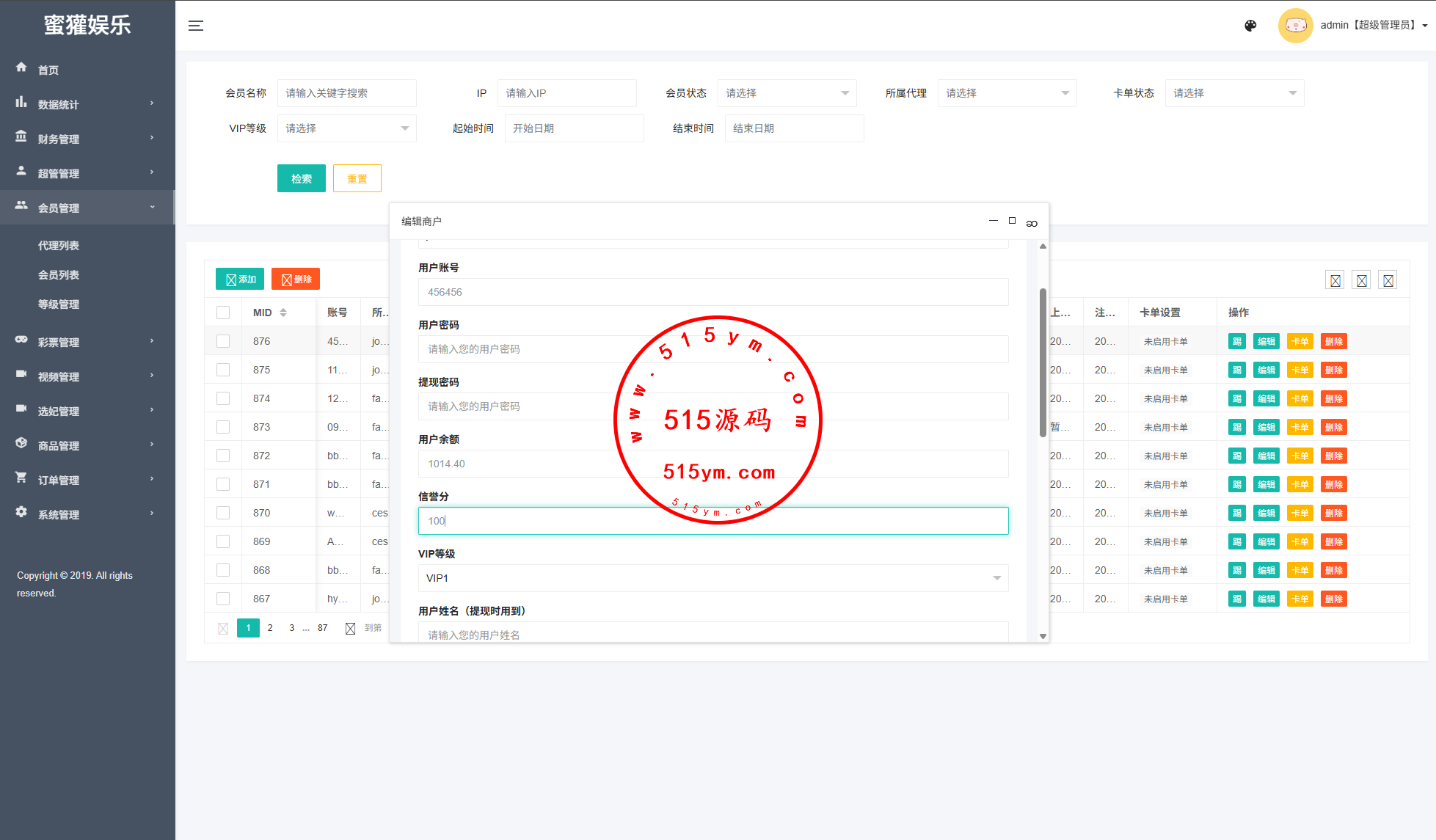Screen dimensions: 1436x840
Task: Click the dialog's vertical scrollbar thumb
Action: (1043, 363)
